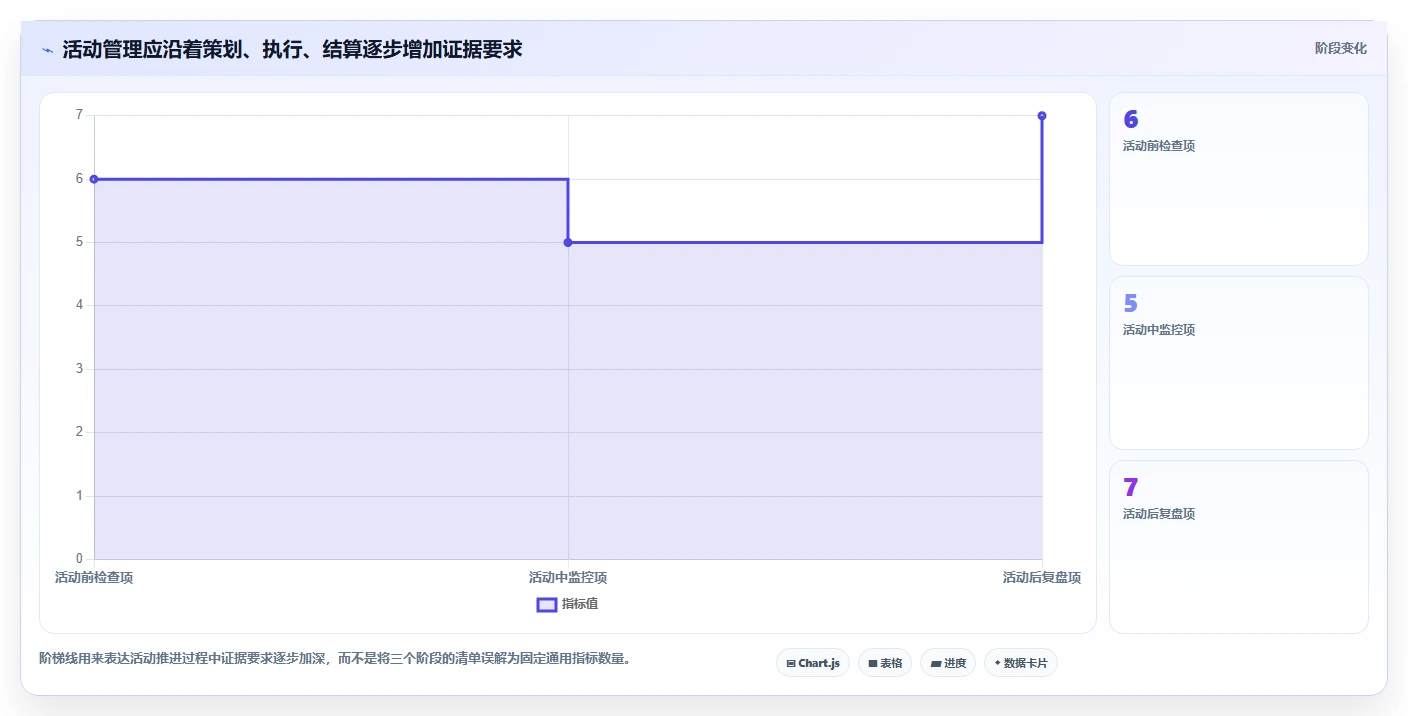This screenshot has height=716, width=1408.
Task: Click y-axis tick label 3
Action: 79,369
